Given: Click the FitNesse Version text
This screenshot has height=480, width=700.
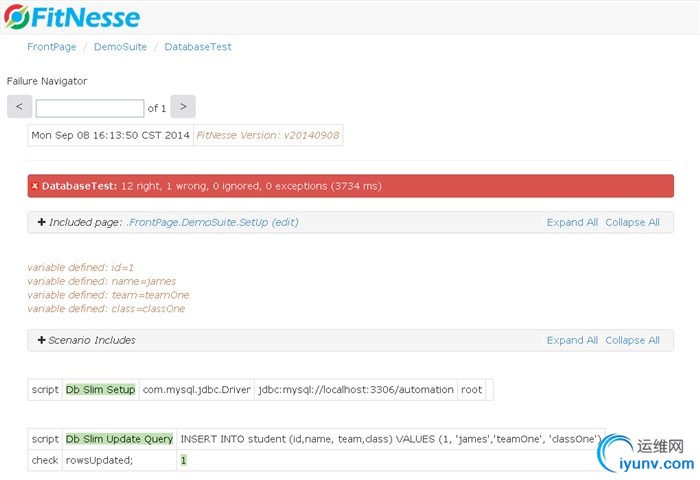Looking at the screenshot, I should coord(267,135).
